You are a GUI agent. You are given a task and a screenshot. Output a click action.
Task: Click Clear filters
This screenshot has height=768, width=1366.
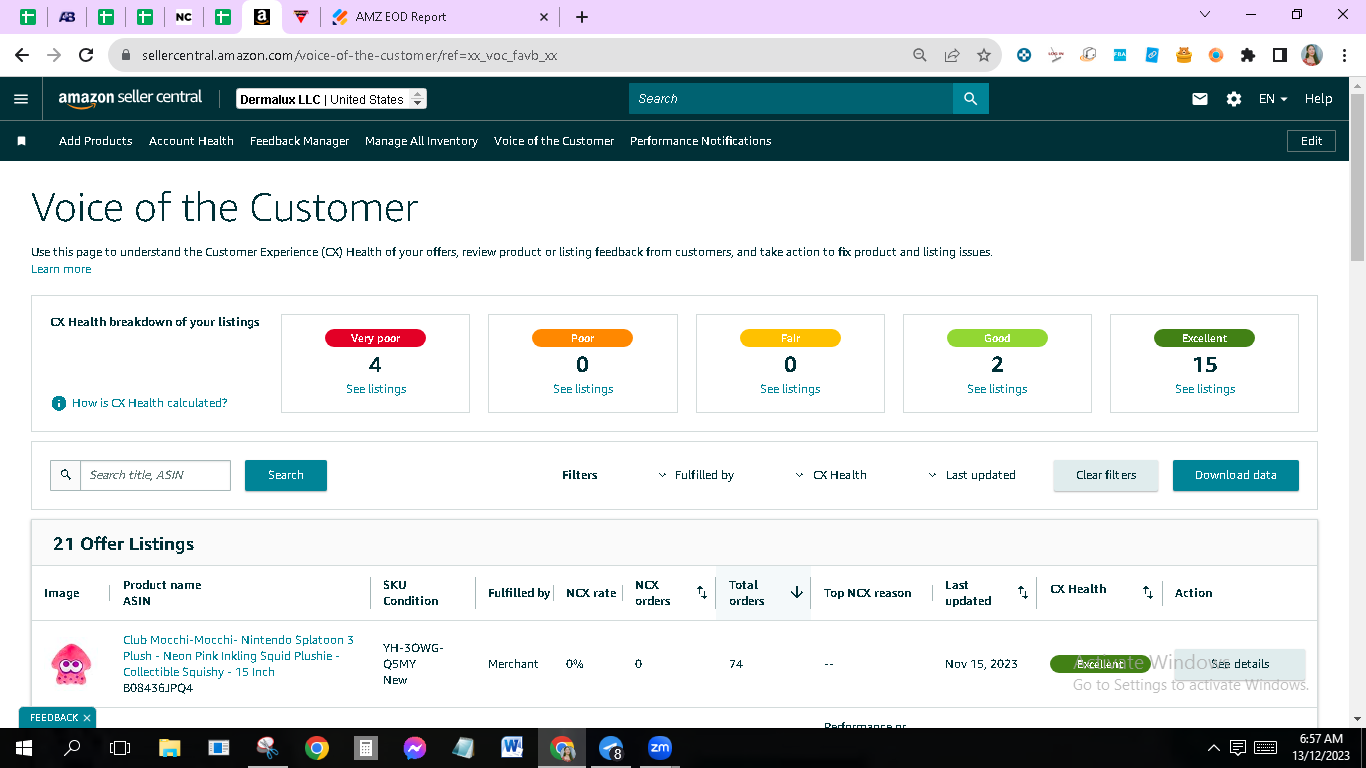coord(1106,475)
